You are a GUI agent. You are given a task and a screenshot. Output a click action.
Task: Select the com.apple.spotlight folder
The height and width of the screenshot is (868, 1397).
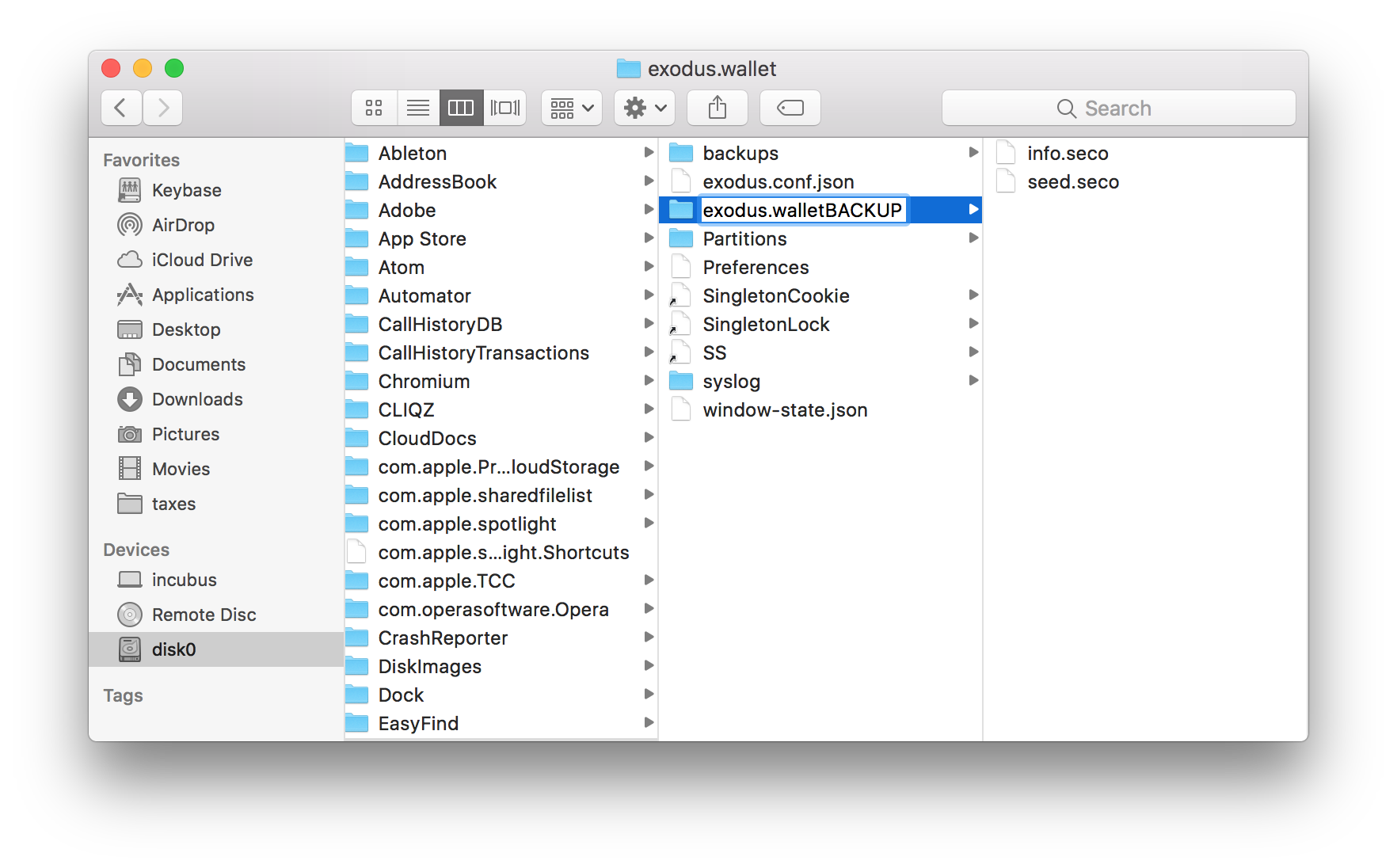pyautogui.click(x=501, y=523)
